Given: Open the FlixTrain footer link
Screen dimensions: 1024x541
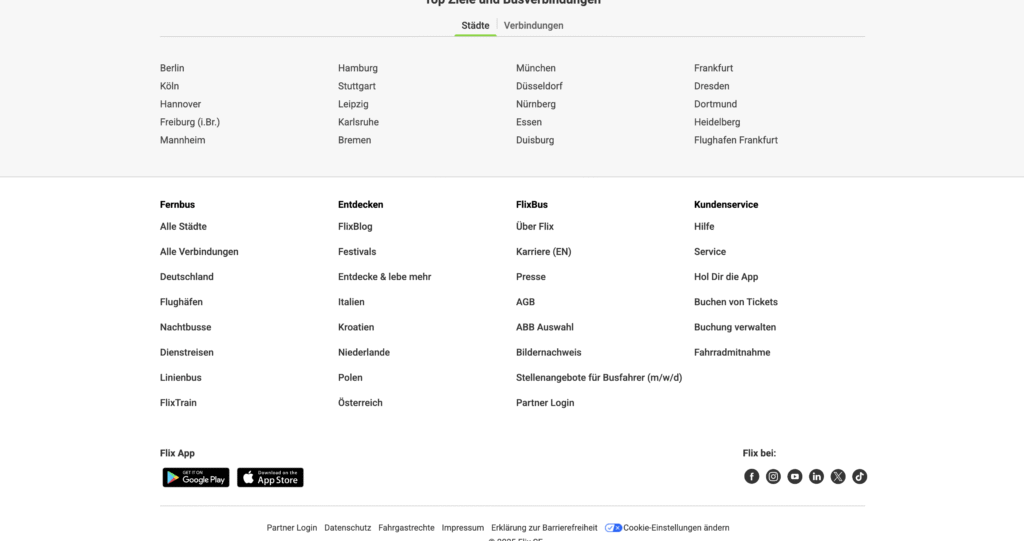Looking at the screenshot, I should tap(178, 403).
